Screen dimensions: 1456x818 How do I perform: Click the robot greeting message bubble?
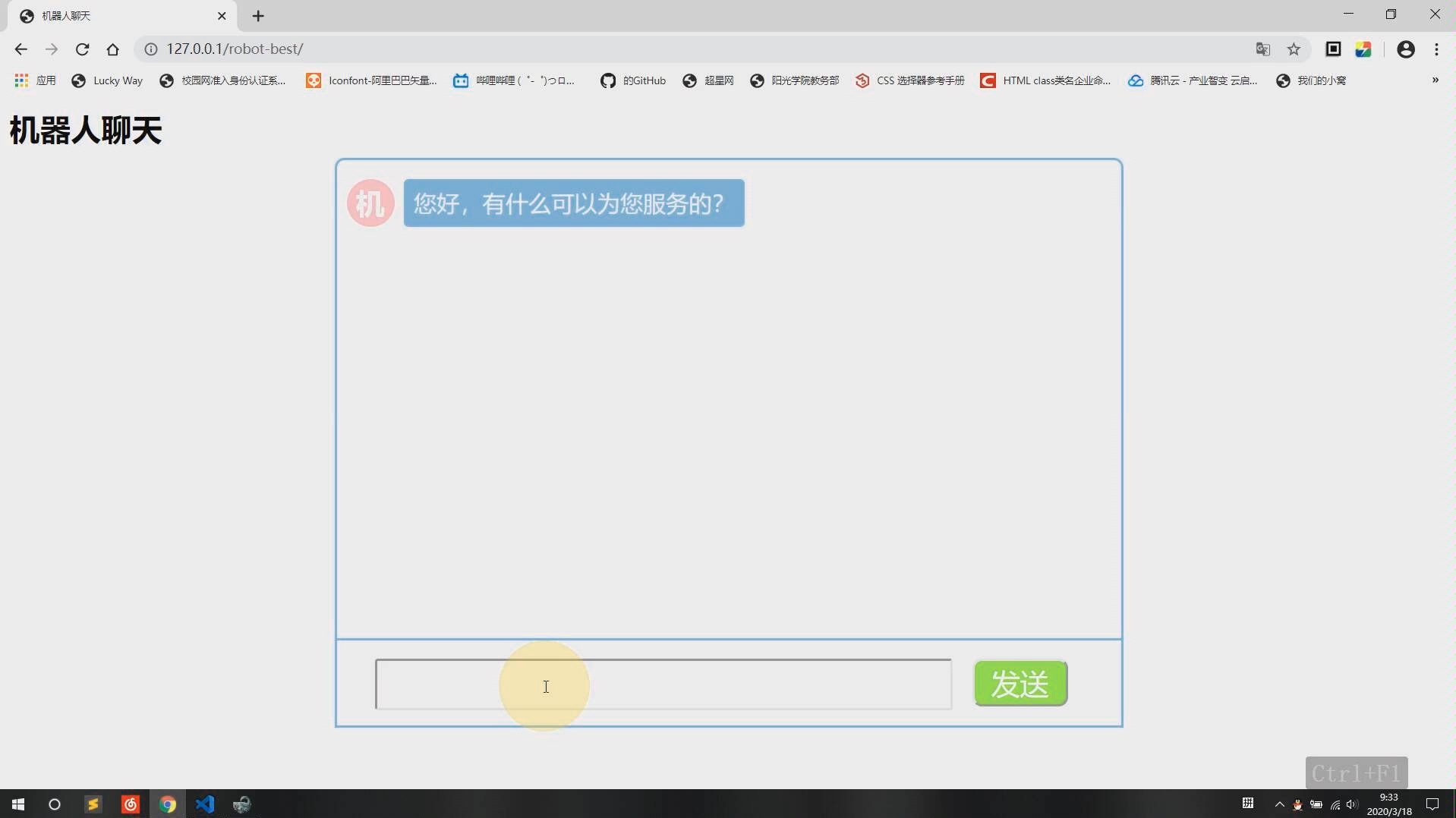[x=574, y=203]
